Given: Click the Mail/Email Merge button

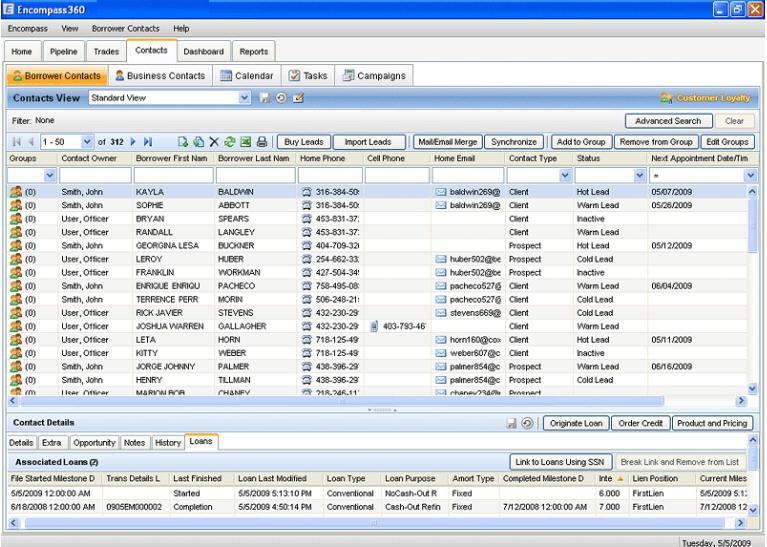Looking at the screenshot, I should pyautogui.click(x=448, y=142).
